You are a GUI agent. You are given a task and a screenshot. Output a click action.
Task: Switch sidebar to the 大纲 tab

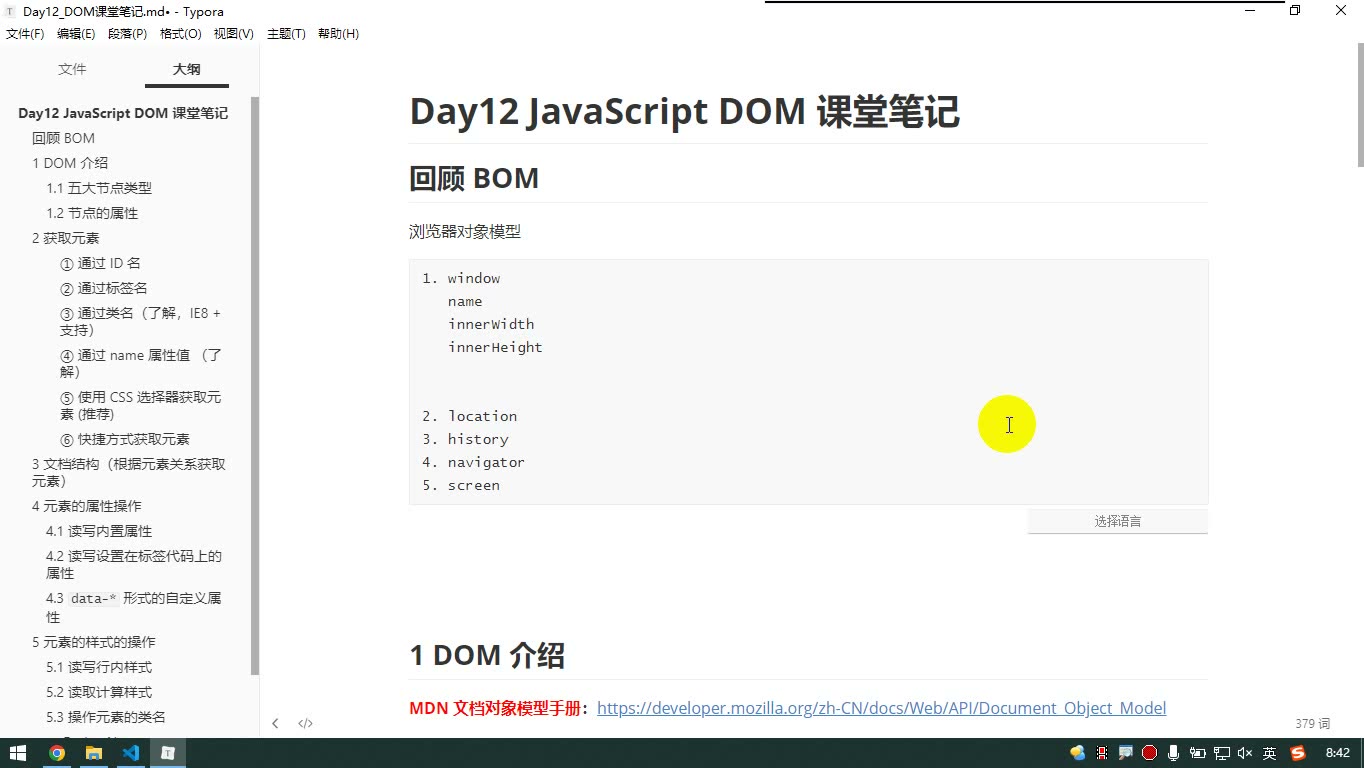tap(186, 69)
